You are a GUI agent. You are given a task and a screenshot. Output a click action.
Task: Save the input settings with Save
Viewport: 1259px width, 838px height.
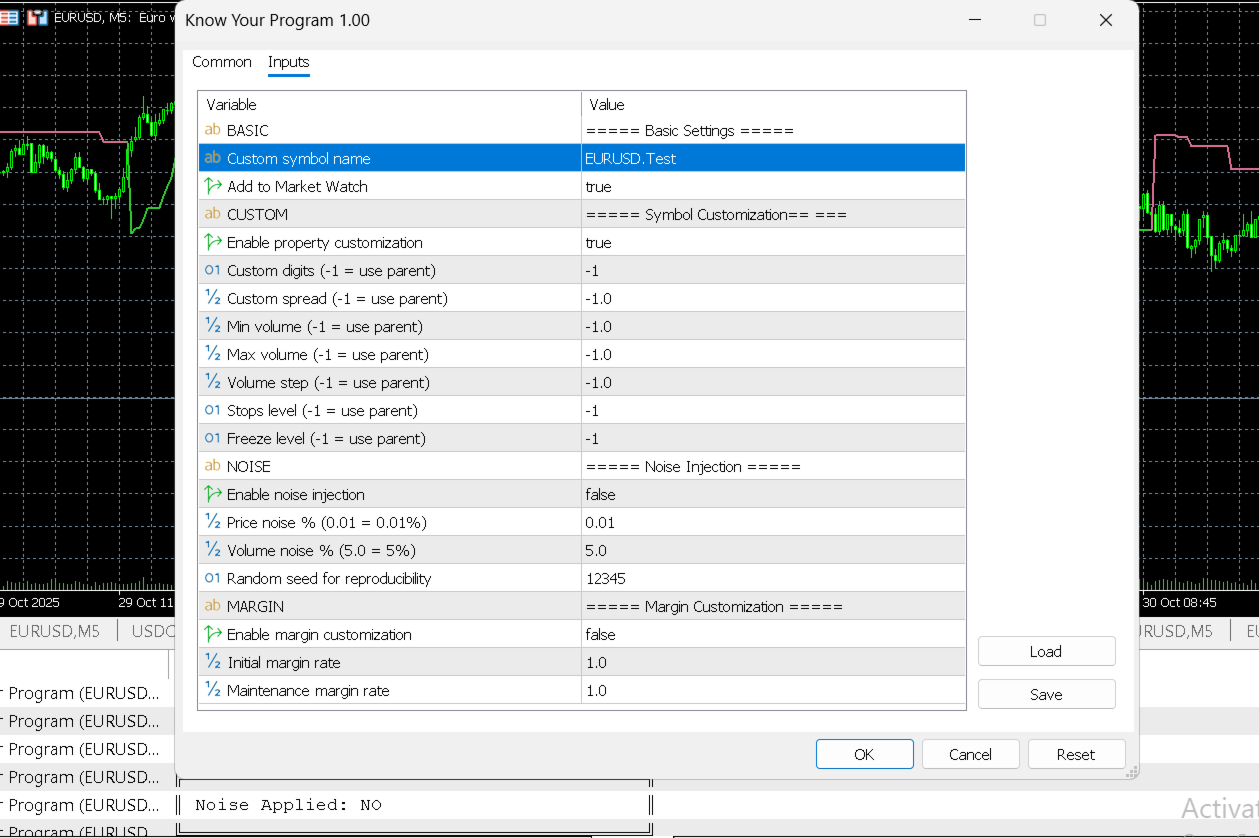click(1046, 694)
